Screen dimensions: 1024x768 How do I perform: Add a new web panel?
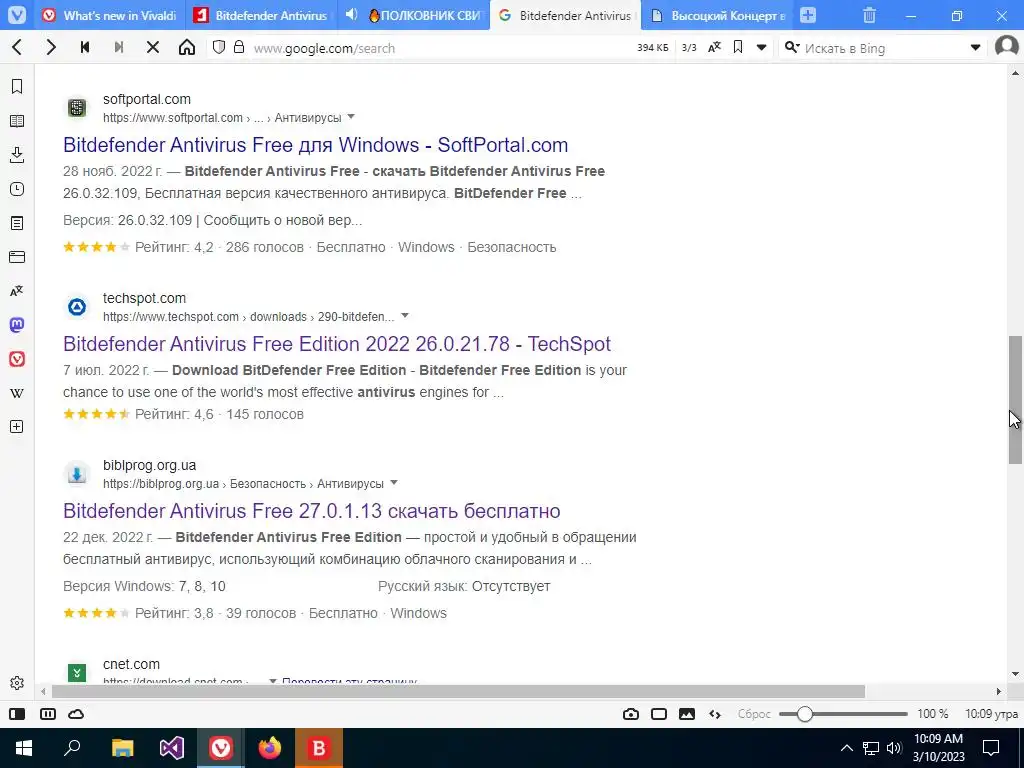click(x=17, y=426)
